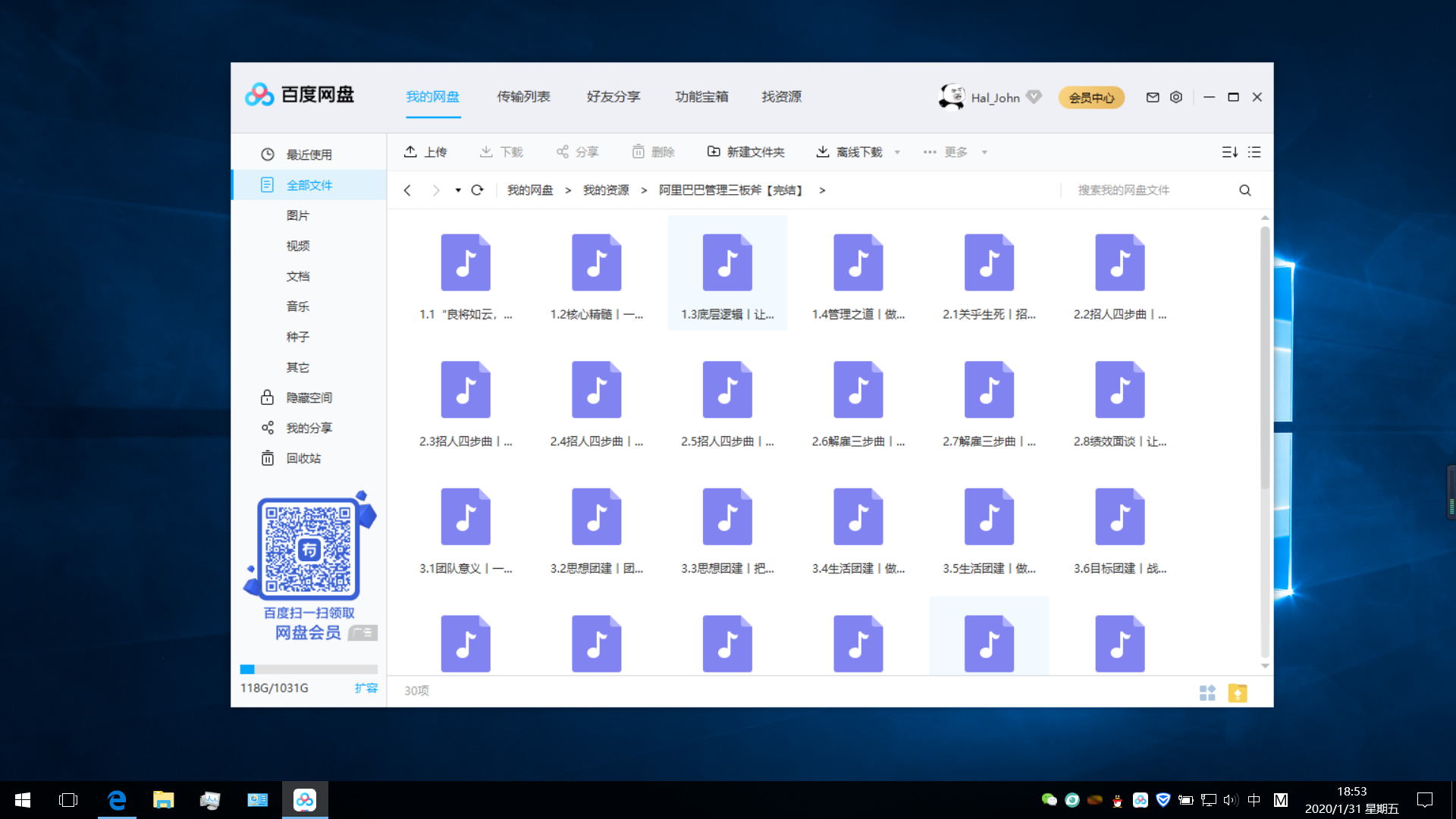Screen dimensions: 1456x819
Task: Click the 新建文件夹 (new folder) icon
Action: 714,152
